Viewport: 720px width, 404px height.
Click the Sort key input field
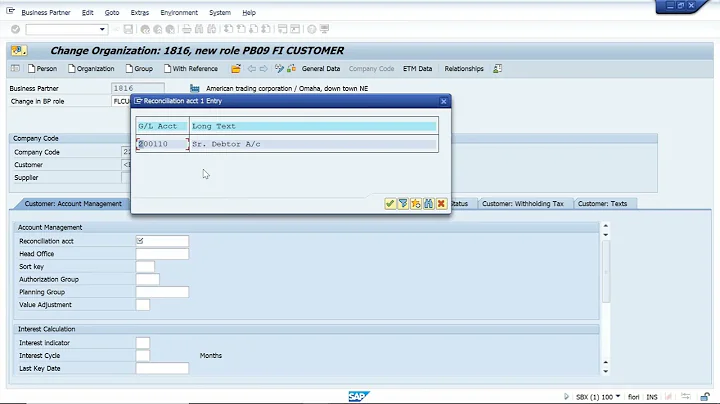pyautogui.click(x=145, y=267)
